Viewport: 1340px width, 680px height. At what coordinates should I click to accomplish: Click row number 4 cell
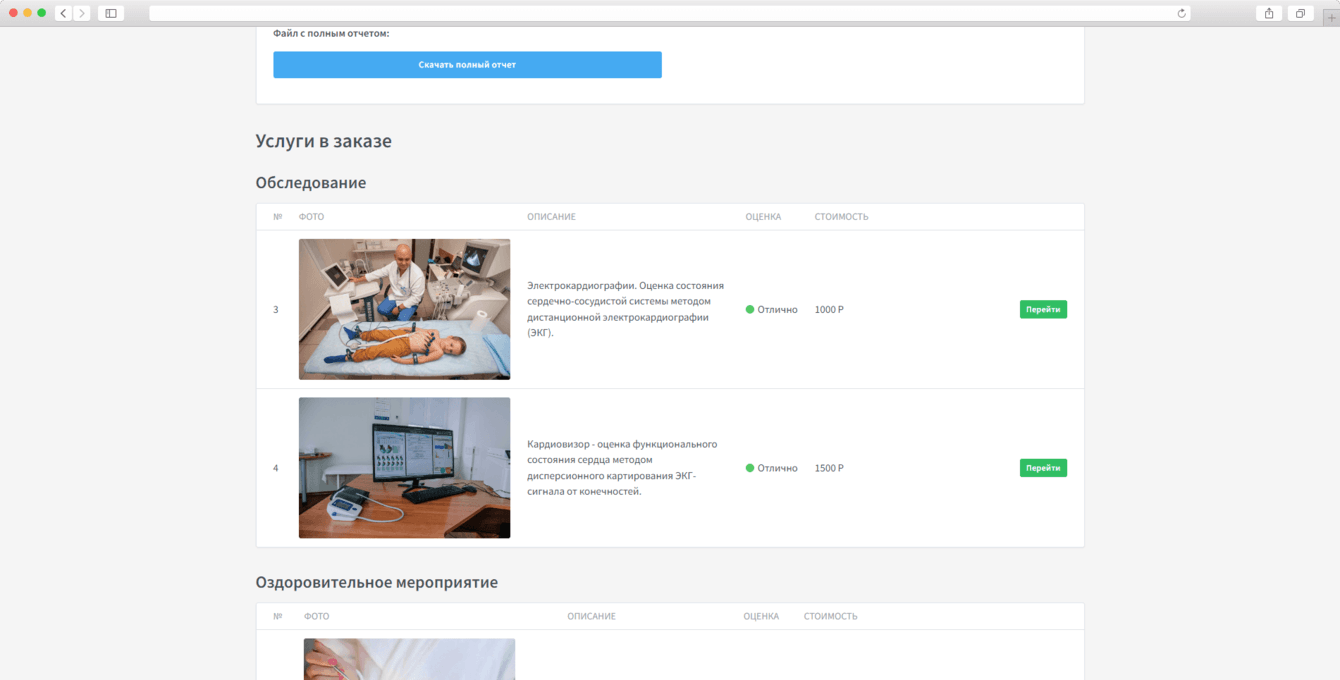pyautogui.click(x=276, y=468)
